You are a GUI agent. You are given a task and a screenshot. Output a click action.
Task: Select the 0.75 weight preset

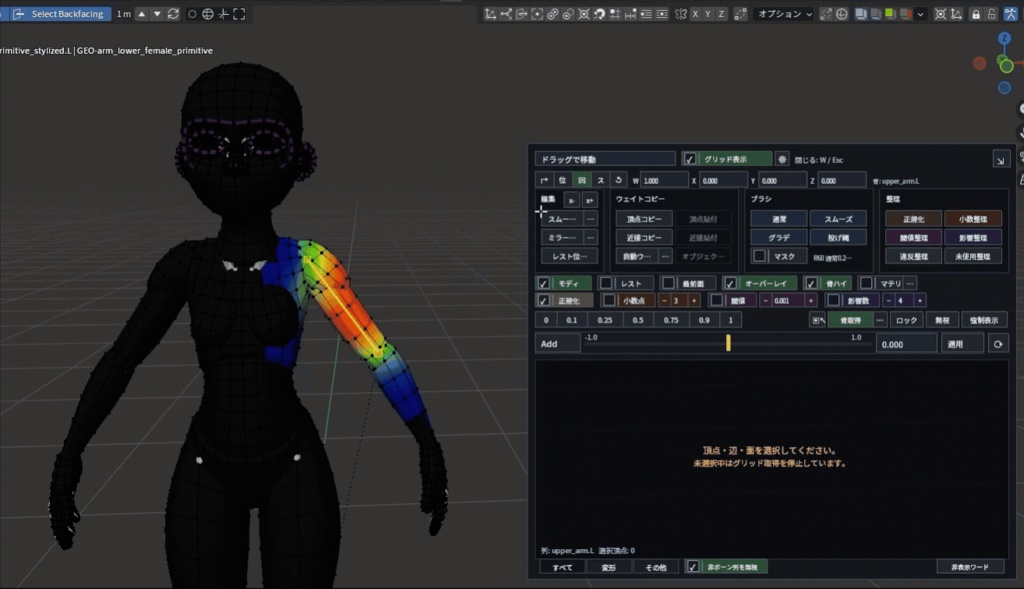[671, 320]
